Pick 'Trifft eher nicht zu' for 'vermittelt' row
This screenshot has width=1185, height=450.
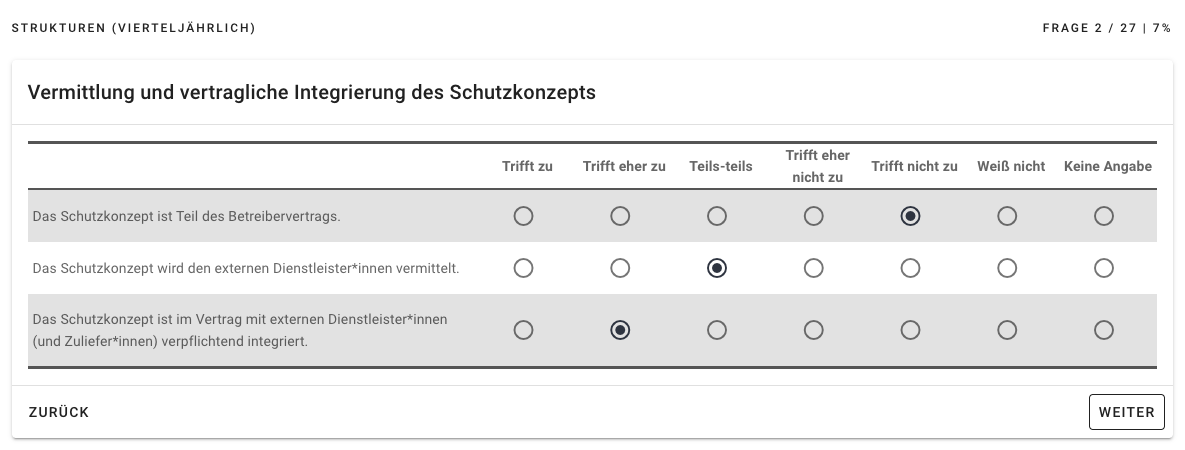(x=814, y=268)
